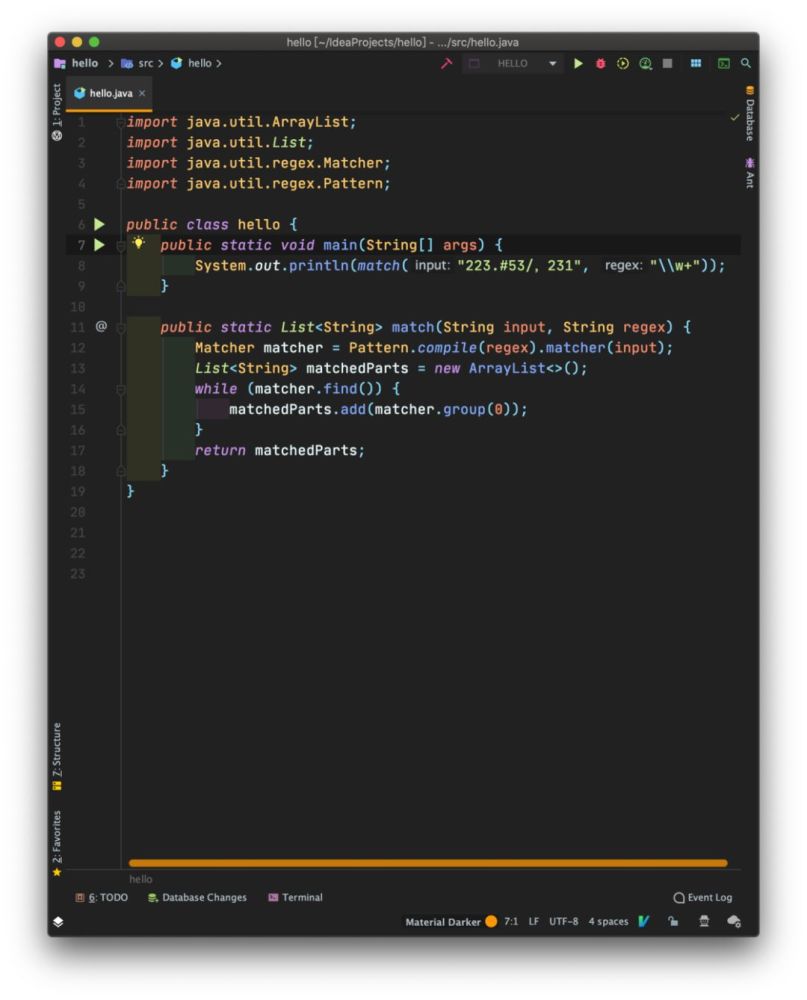
Task: Open the 6: TODO tool window
Action: [101, 897]
